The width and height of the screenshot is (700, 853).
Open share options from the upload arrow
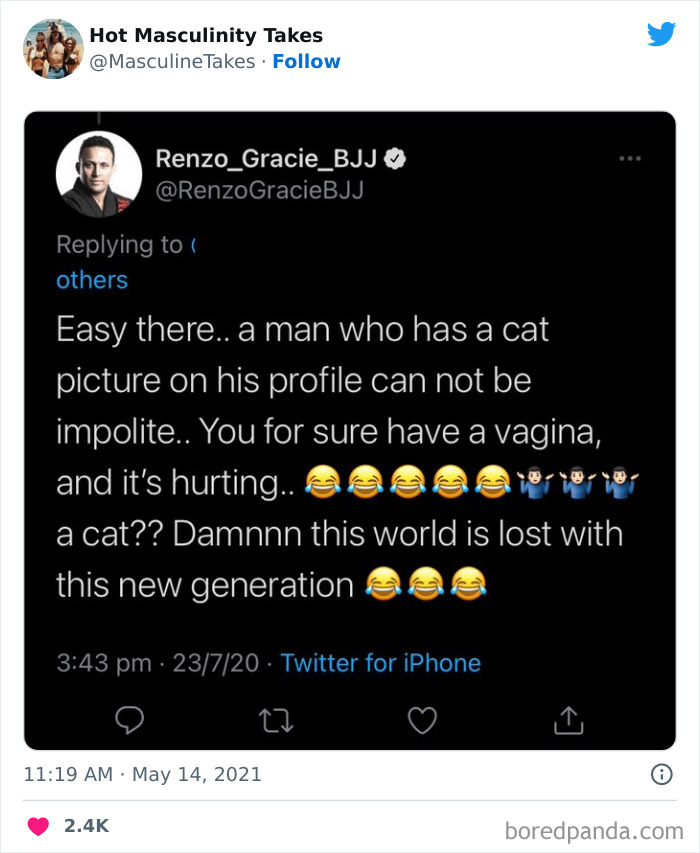(x=568, y=720)
